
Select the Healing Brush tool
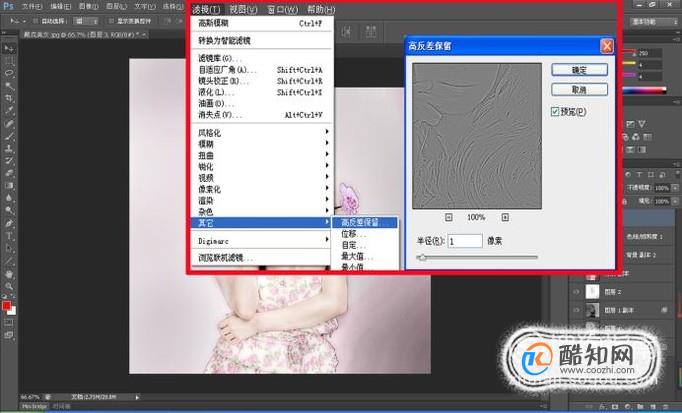click(9, 123)
